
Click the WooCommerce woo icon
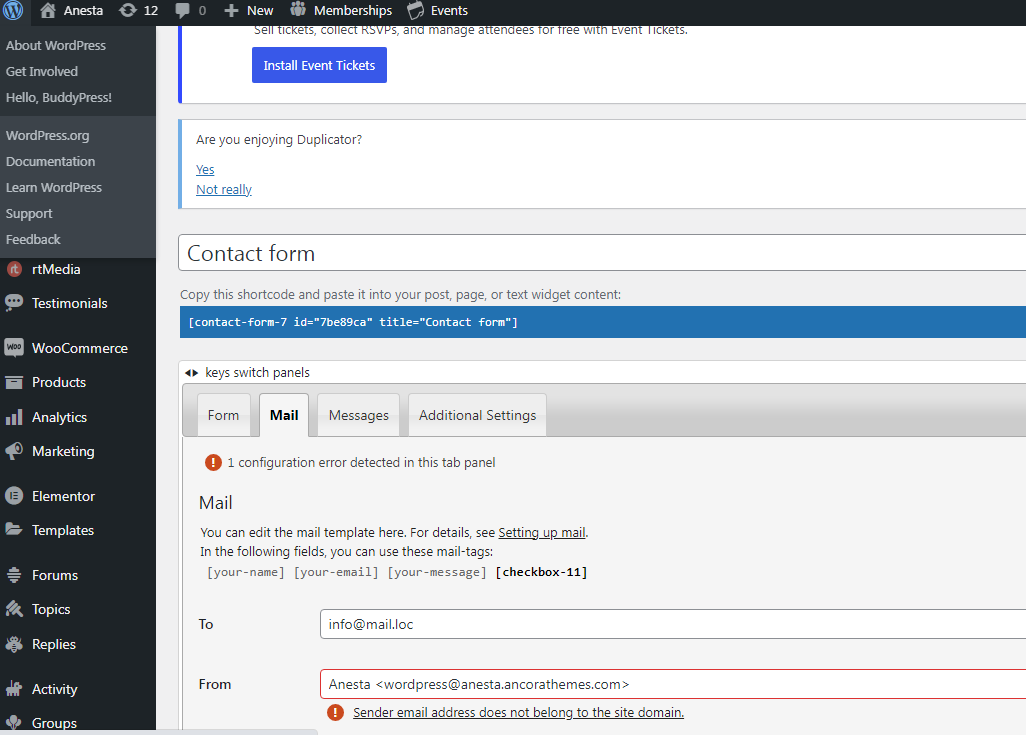(14, 348)
